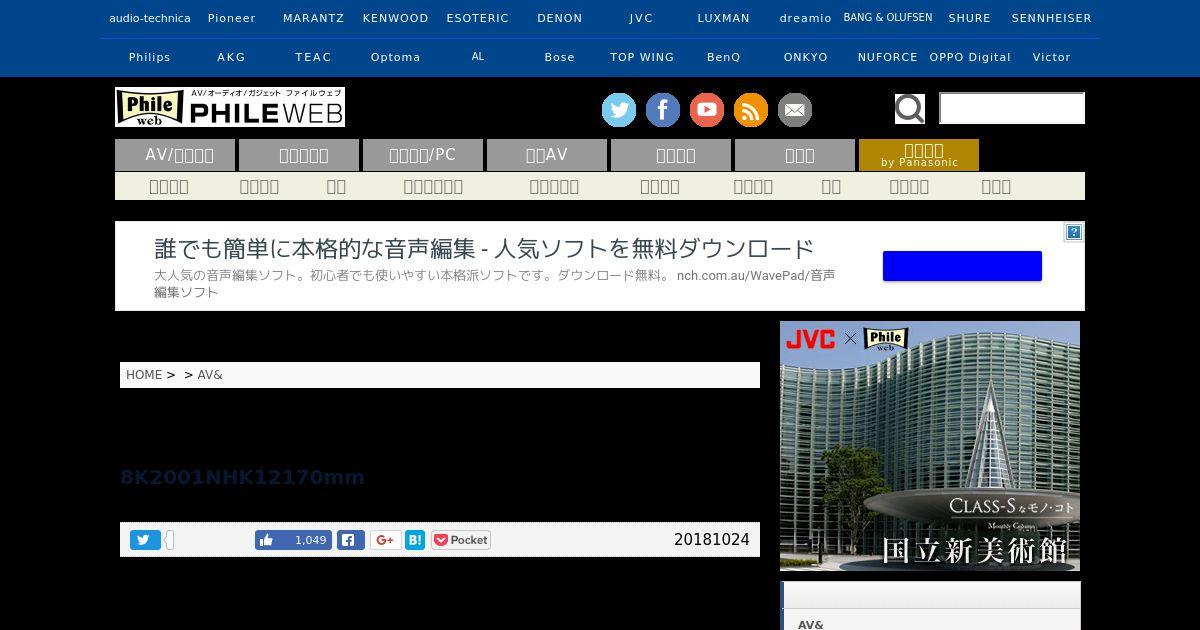Open the JVC National Art Center banner
The width and height of the screenshot is (1200, 630).
(x=930, y=446)
